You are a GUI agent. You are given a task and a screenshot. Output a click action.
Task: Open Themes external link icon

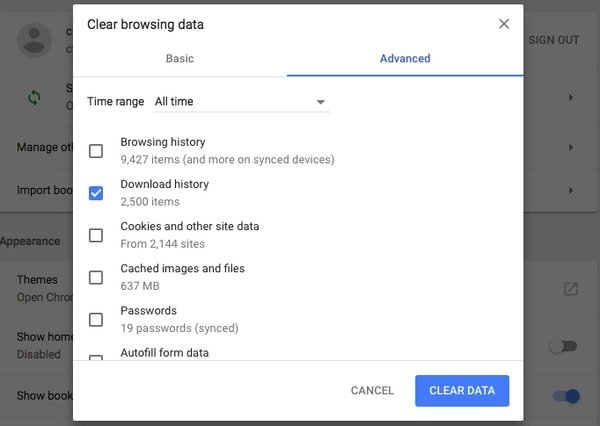pyautogui.click(x=571, y=289)
